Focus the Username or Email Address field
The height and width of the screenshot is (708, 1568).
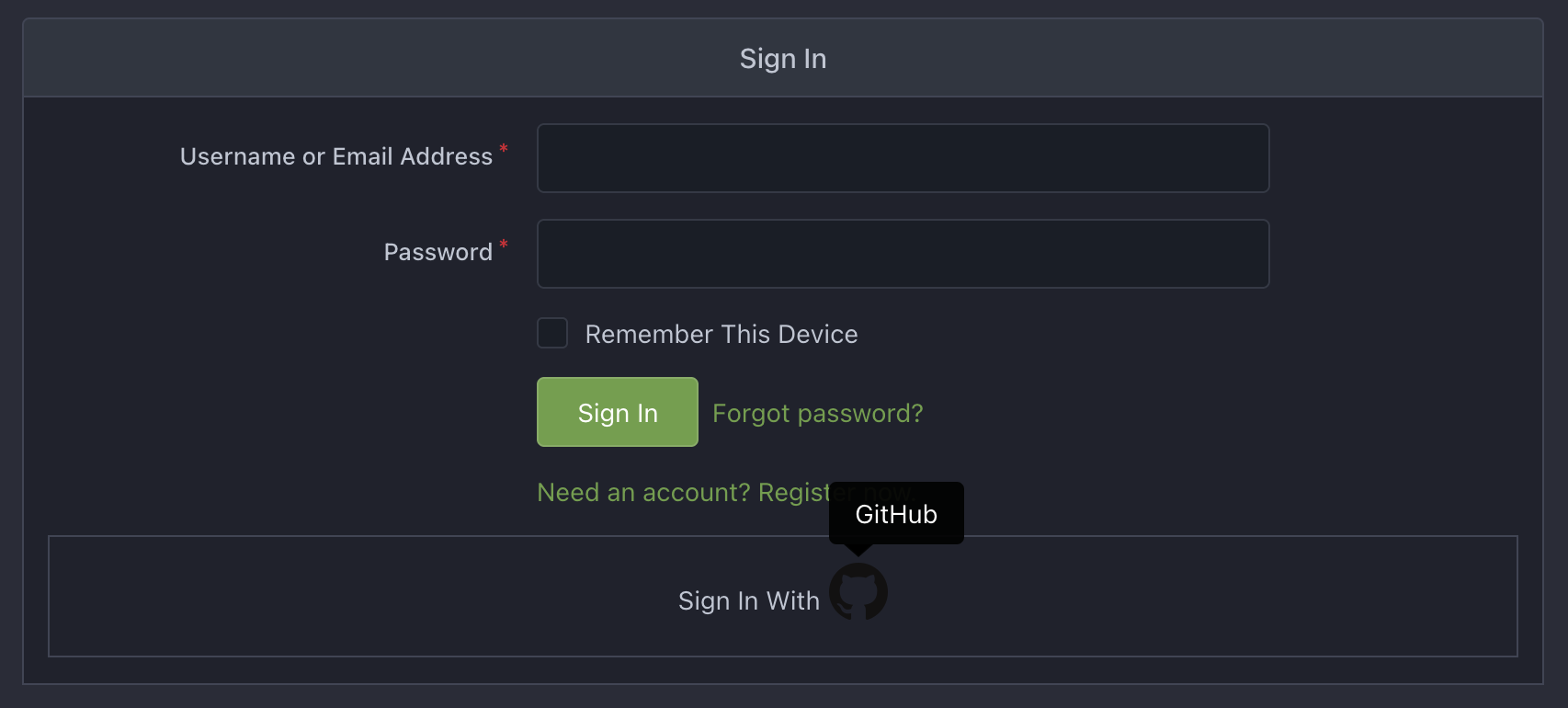[x=903, y=158]
